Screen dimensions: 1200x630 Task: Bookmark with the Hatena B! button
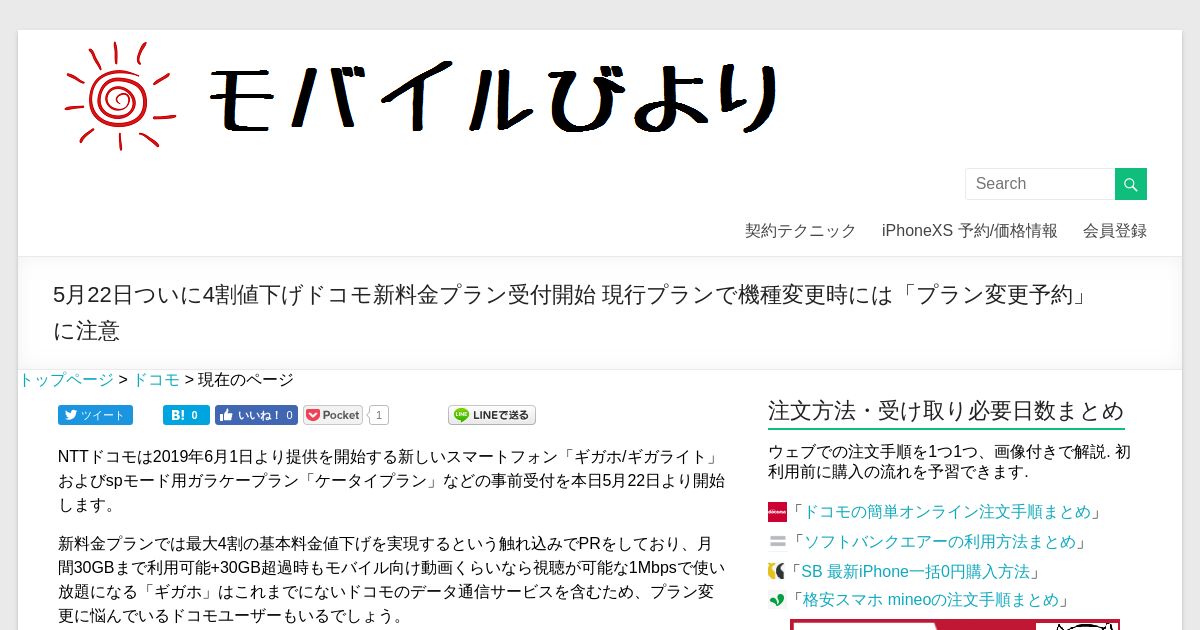(186, 415)
